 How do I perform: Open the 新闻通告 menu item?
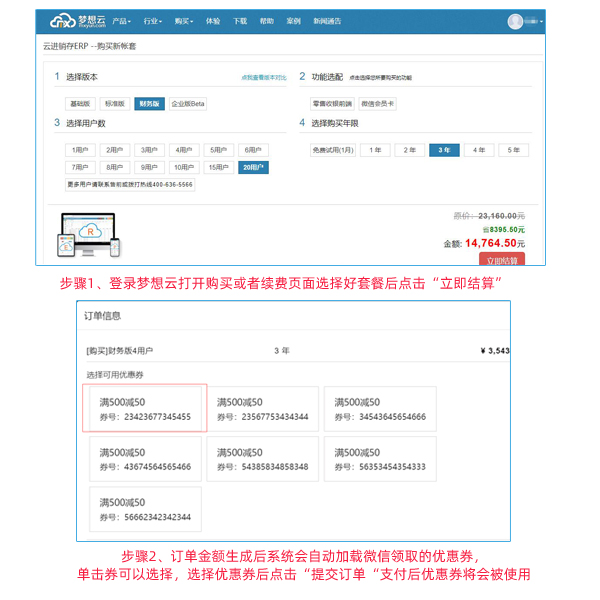tap(327, 21)
